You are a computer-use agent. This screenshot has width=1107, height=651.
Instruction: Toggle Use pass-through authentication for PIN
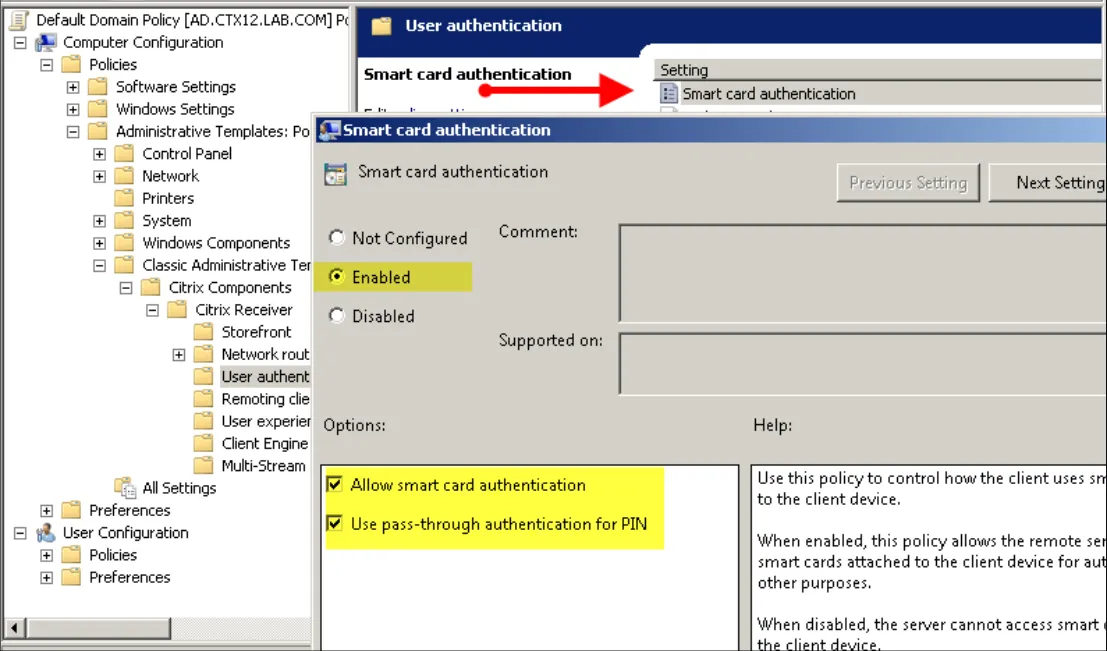tap(334, 523)
